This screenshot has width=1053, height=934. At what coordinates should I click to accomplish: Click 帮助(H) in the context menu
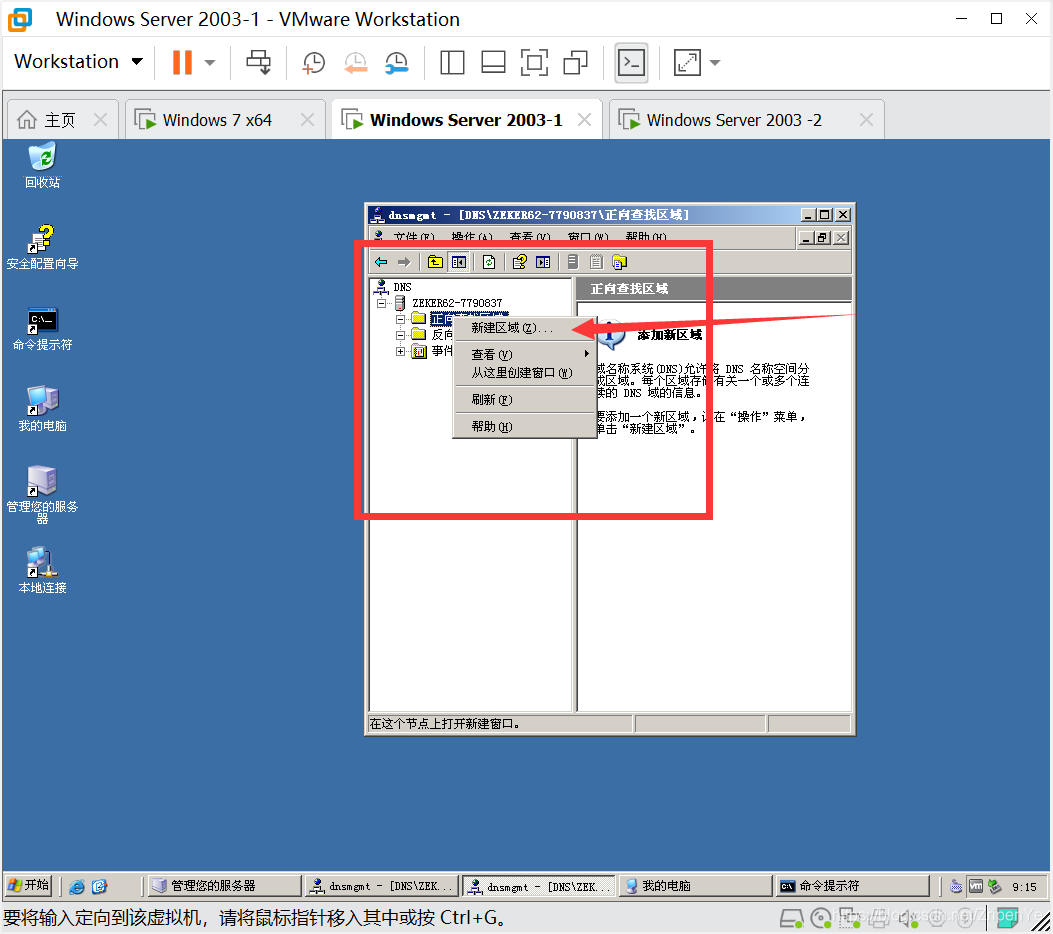click(x=524, y=426)
